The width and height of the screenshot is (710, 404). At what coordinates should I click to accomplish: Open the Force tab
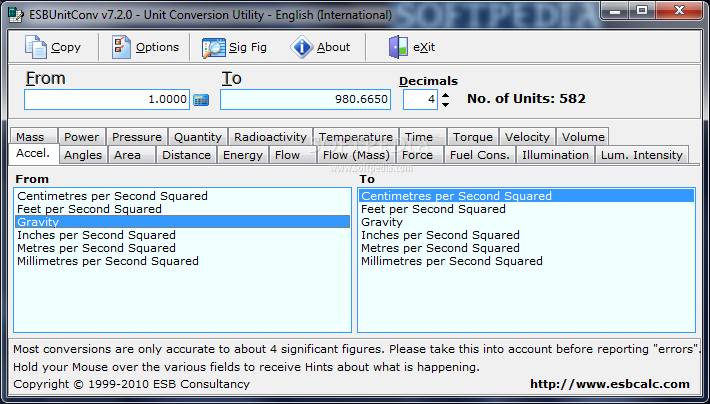[420, 155]
